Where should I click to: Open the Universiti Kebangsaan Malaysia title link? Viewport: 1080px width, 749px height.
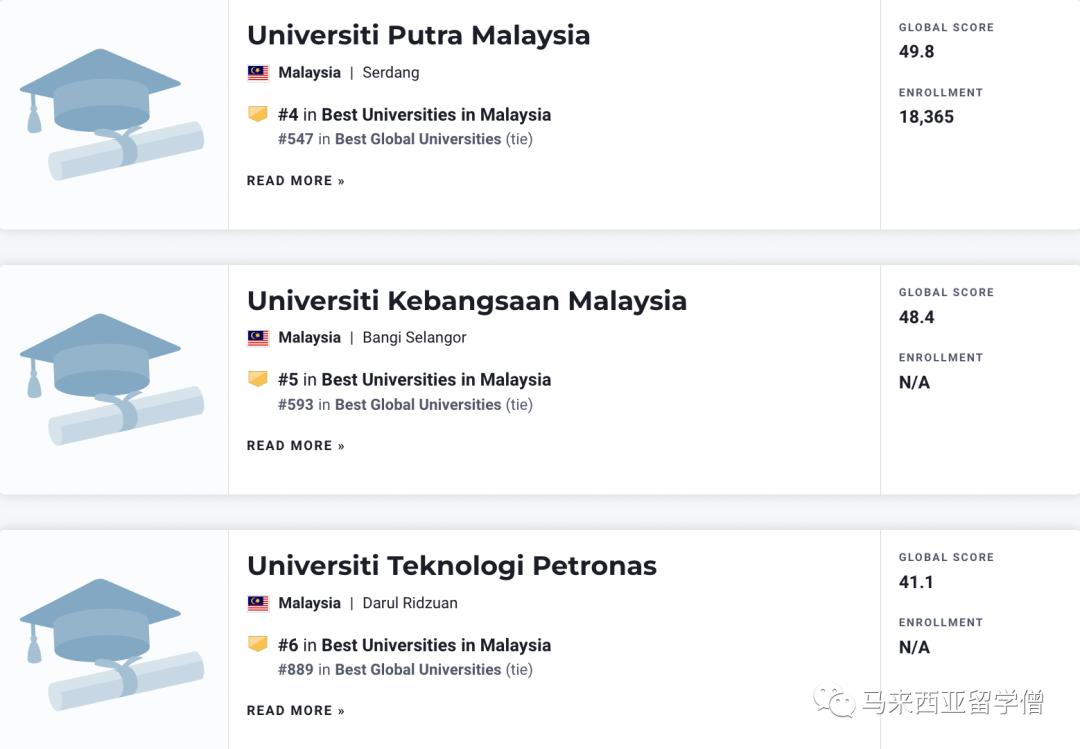(466, 301)
